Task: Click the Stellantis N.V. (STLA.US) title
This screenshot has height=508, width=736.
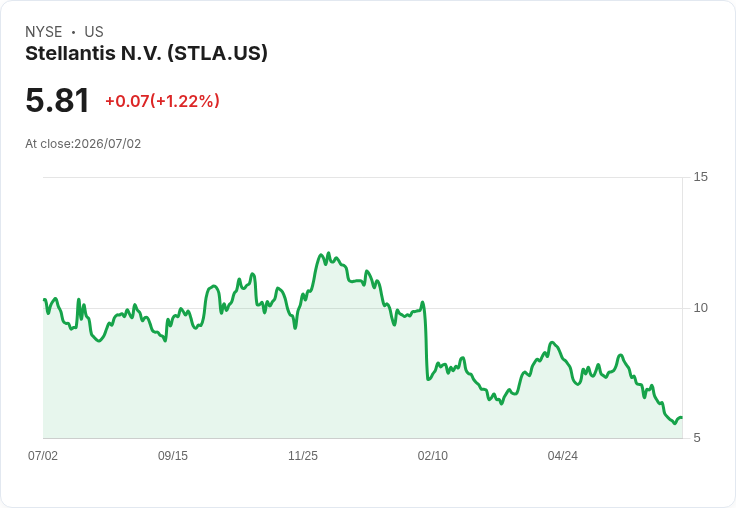Action: (x=146, y=54)
